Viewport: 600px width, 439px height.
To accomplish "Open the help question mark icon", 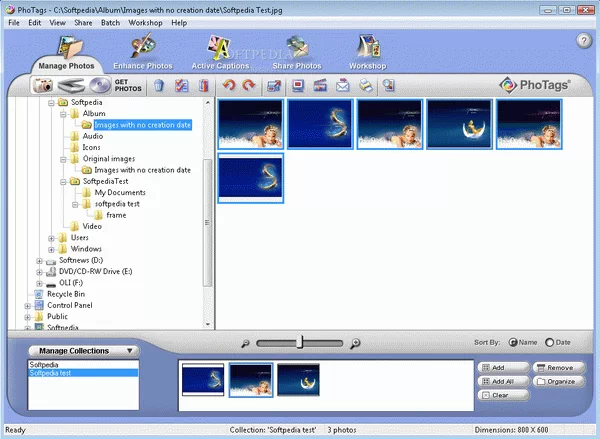I will [x=584, y=40].
